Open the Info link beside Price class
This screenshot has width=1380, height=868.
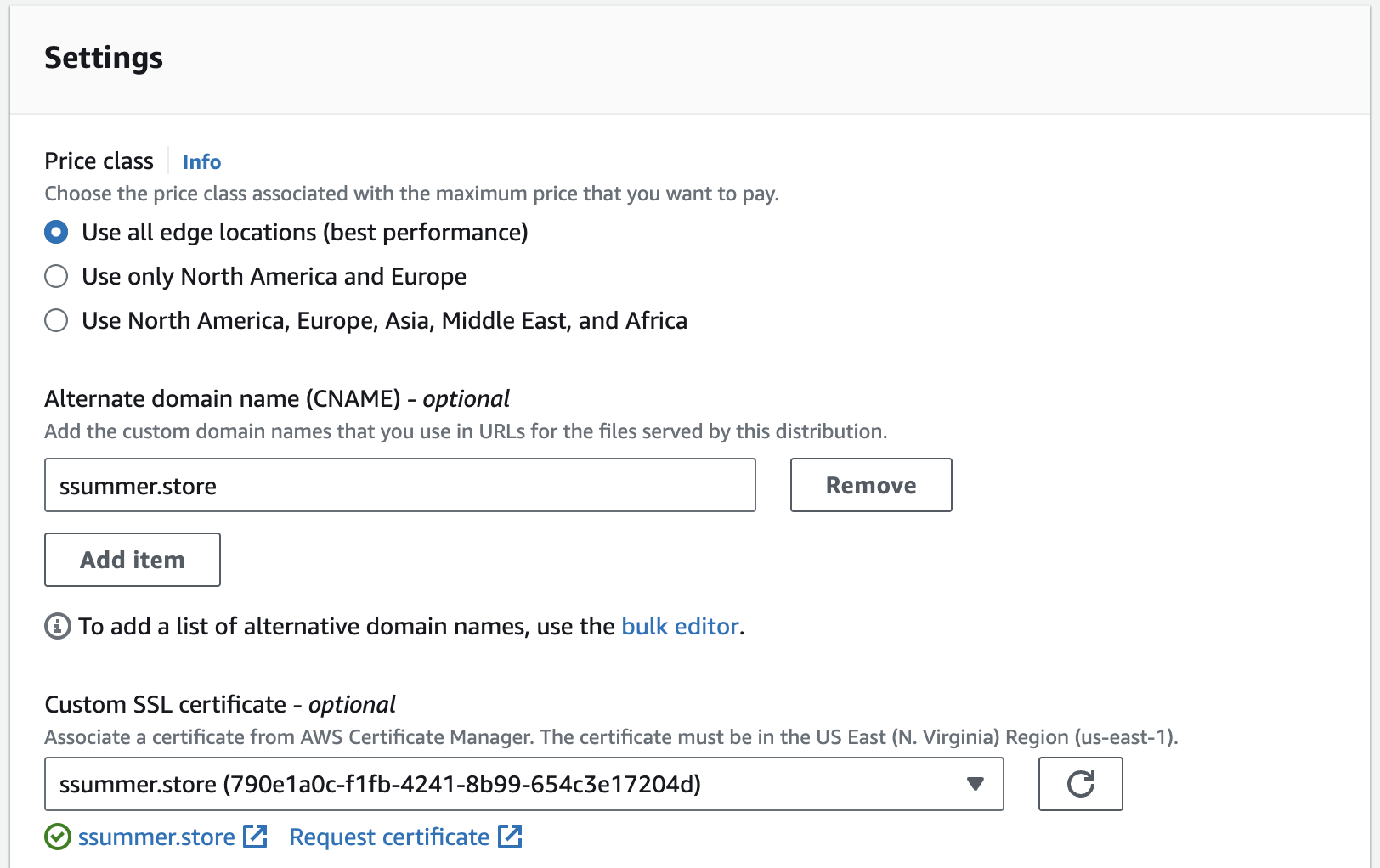tap(201, 161)
